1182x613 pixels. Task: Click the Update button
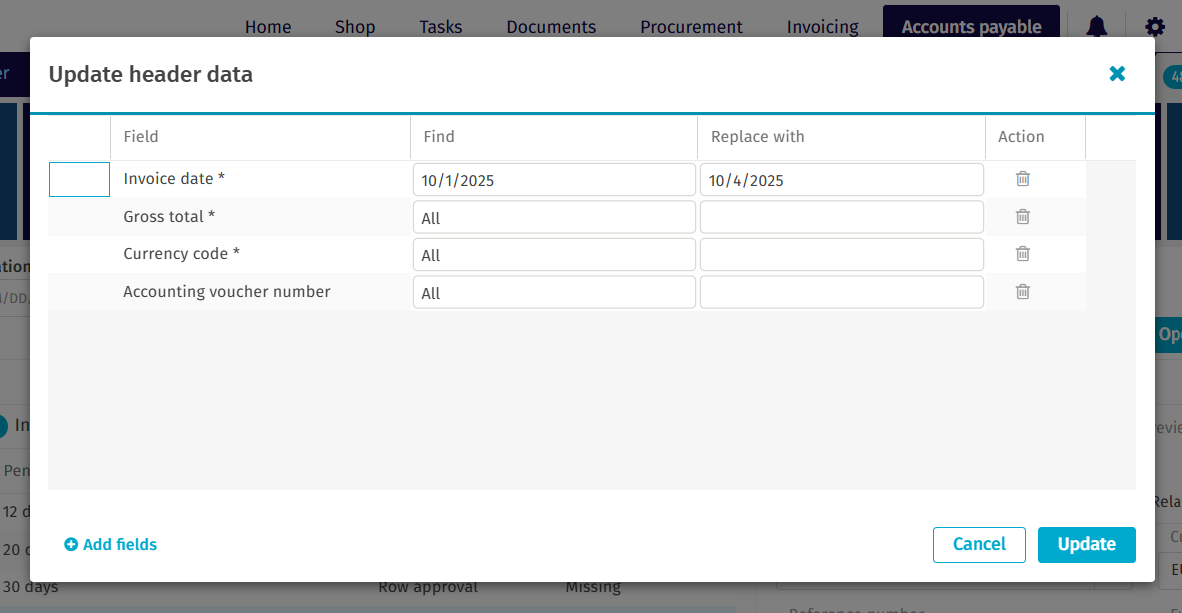click(1086, 544)
